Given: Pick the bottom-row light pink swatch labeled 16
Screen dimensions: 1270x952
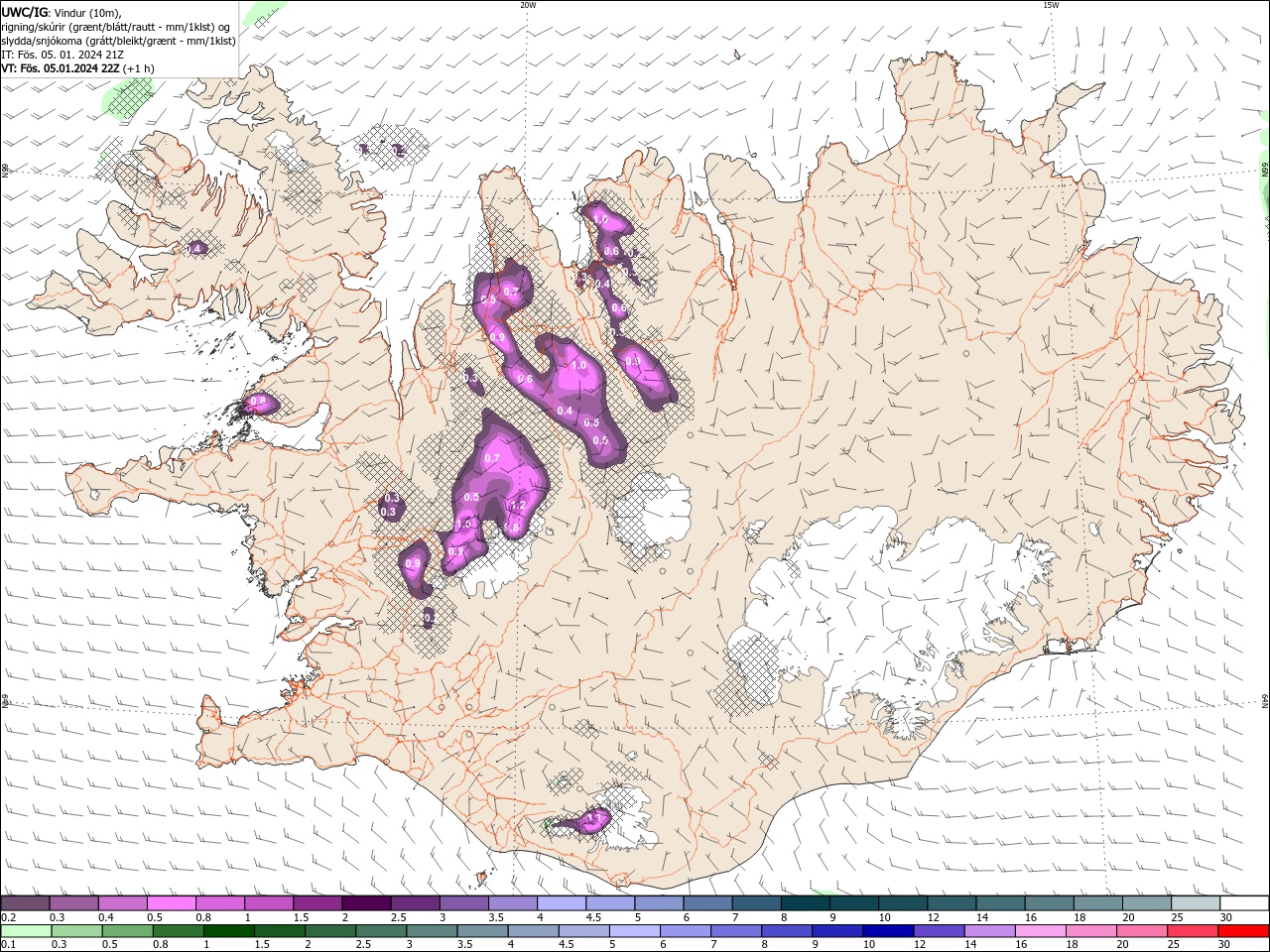Looking at the screenshot, I should (1041, 931).
